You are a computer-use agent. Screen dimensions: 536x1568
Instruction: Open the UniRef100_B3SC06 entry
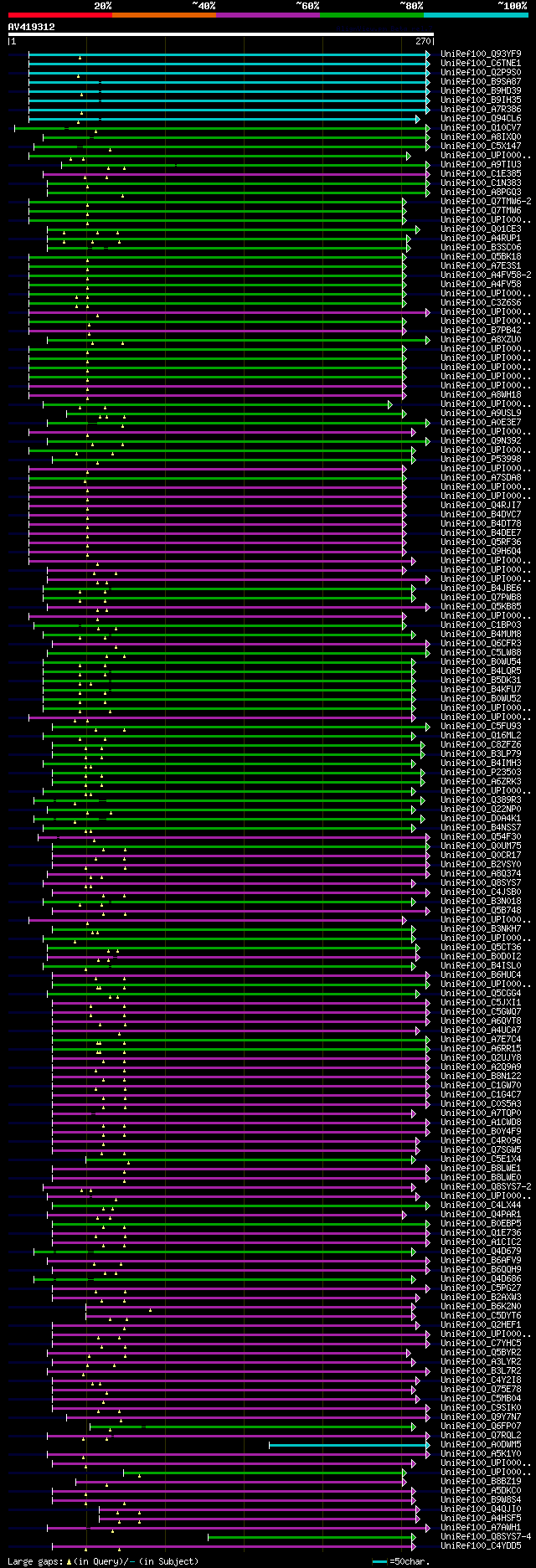pyautogui.click(x=481, y=247)
